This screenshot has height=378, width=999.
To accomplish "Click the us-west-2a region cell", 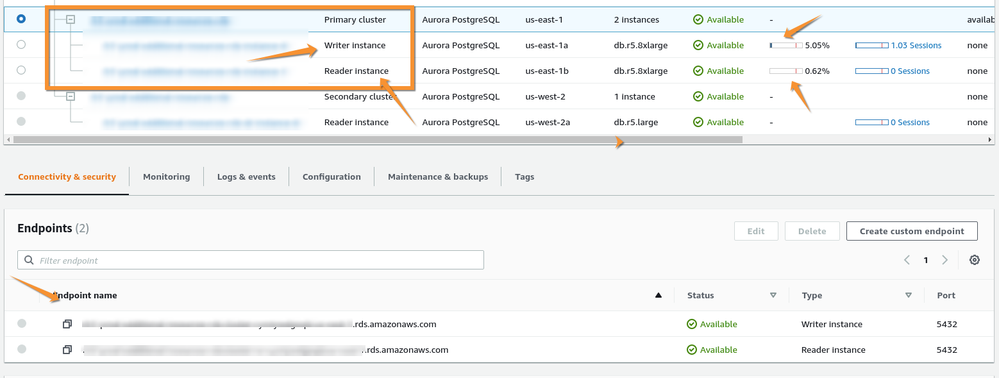I will (547, 122).
